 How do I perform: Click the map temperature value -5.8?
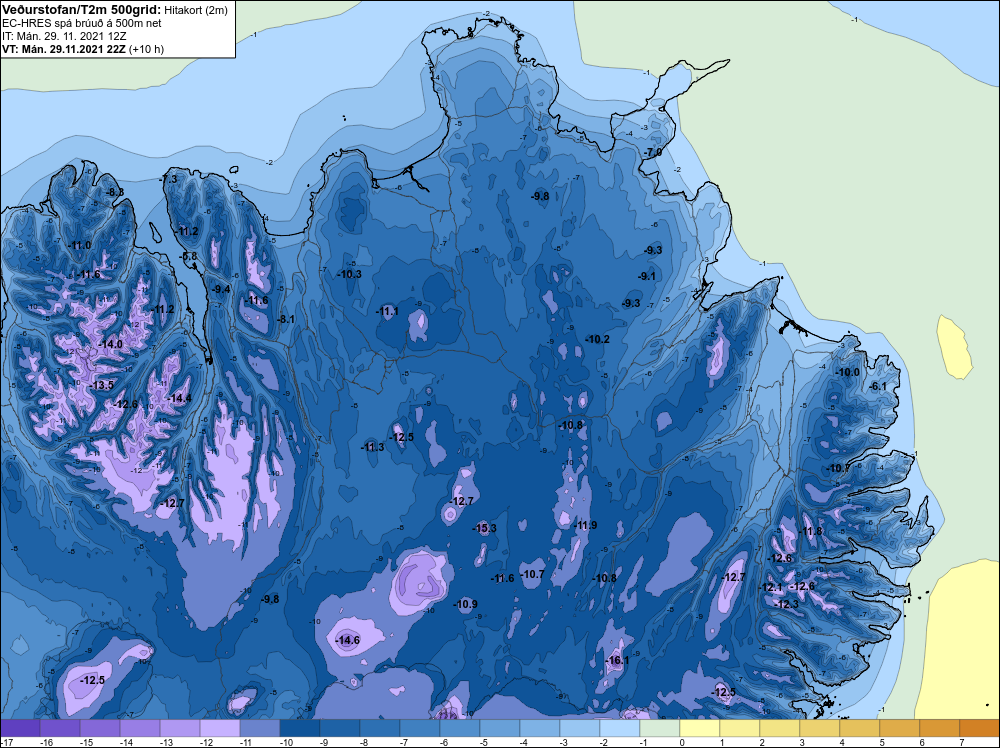pyautogui.click(x=189, y=256)
